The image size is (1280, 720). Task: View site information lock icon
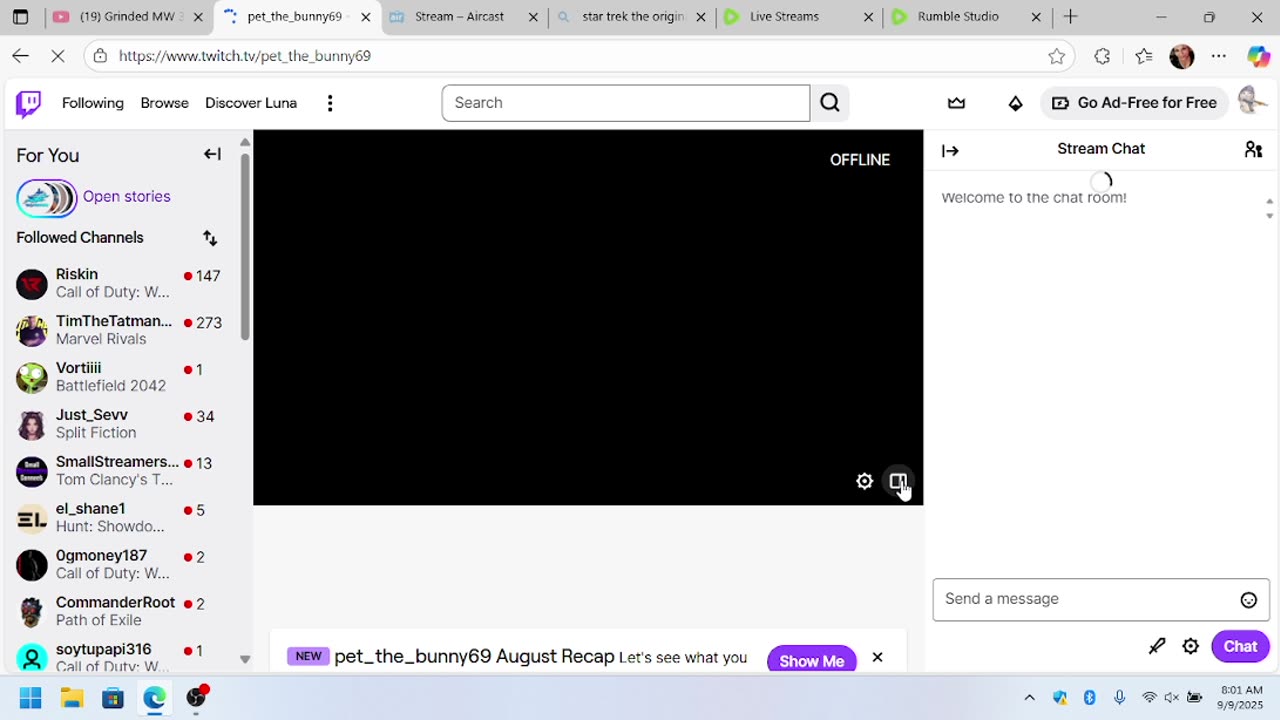tap(100, 56)
